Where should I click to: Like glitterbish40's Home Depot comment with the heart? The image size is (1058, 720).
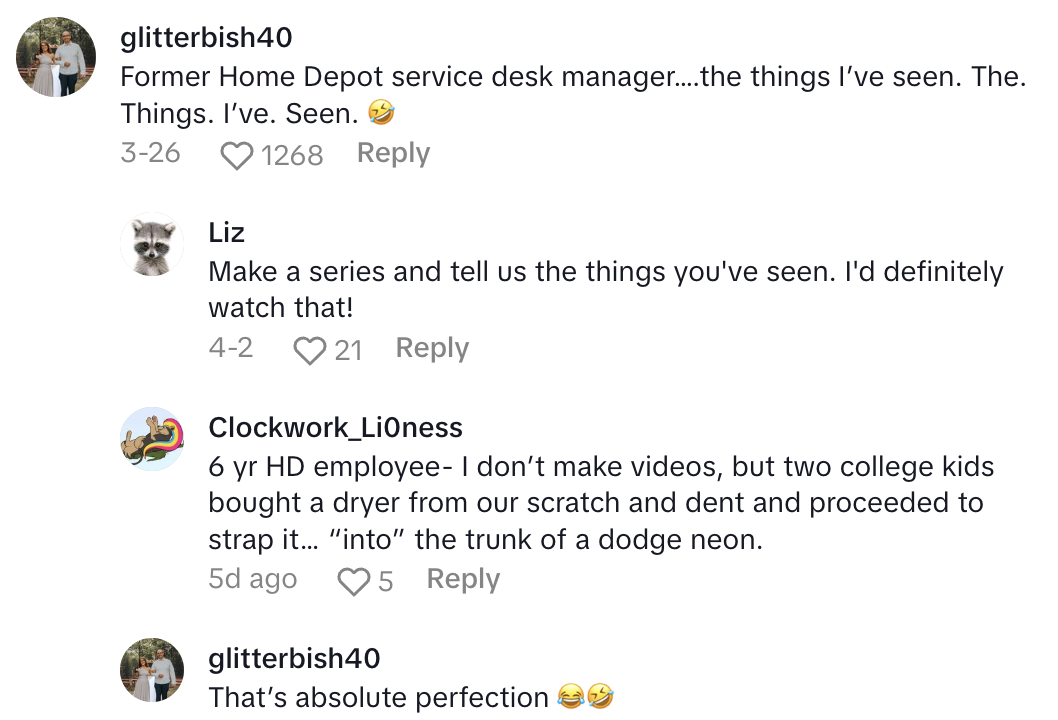click(236, 155)
